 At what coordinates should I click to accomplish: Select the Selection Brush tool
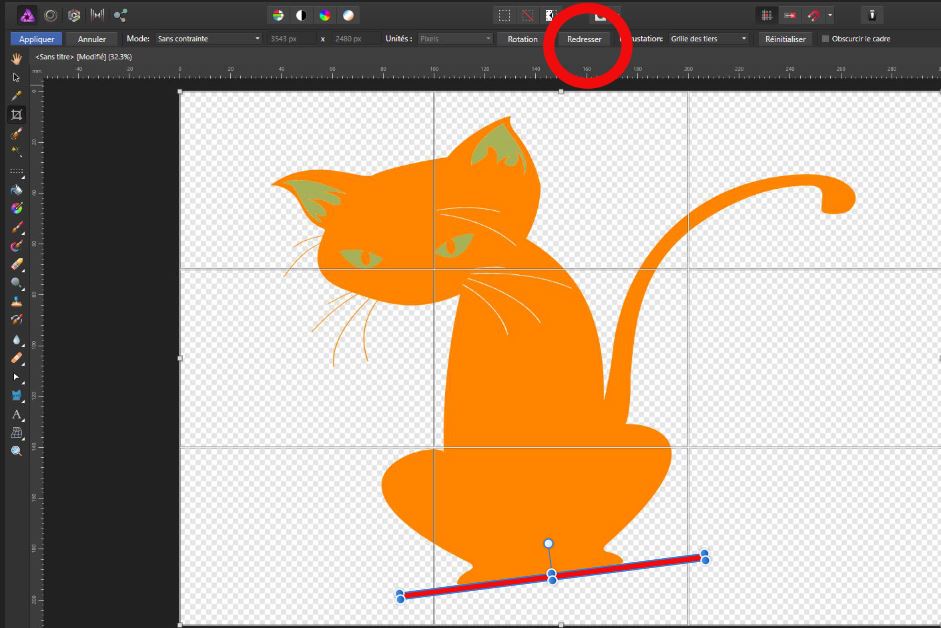tap(16, 133)
